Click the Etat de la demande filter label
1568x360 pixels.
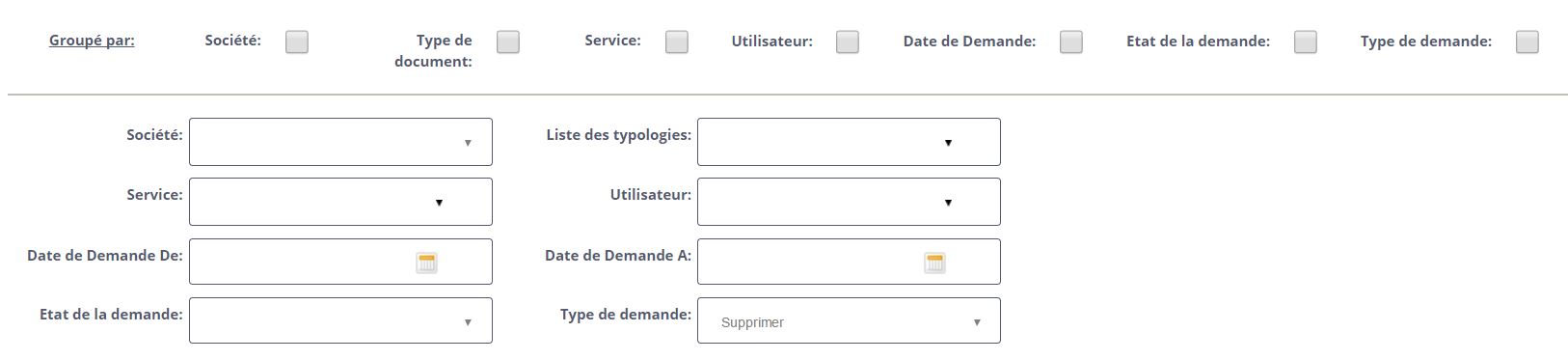tap(111, 315)
